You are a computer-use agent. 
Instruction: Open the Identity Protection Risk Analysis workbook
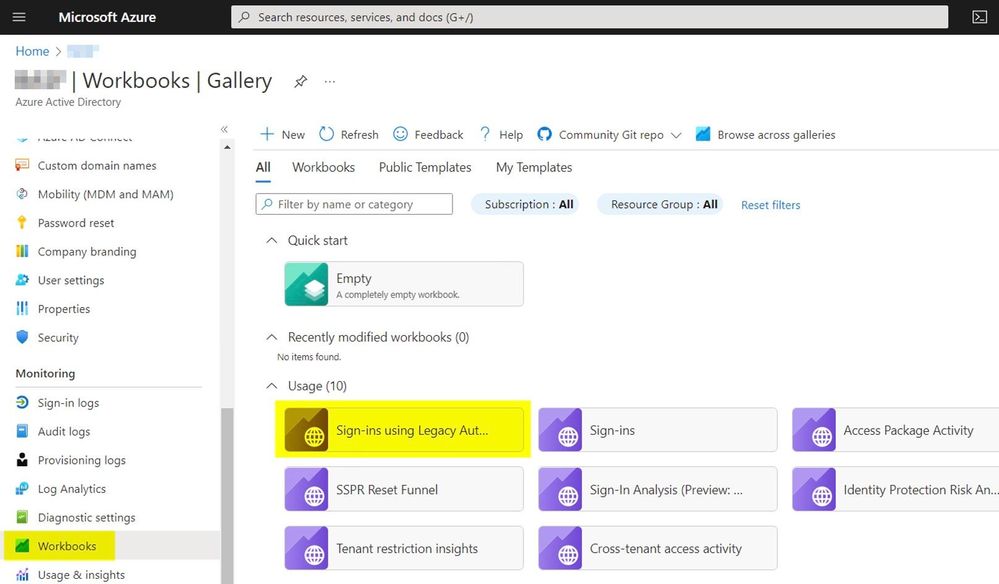pos(896,489)
